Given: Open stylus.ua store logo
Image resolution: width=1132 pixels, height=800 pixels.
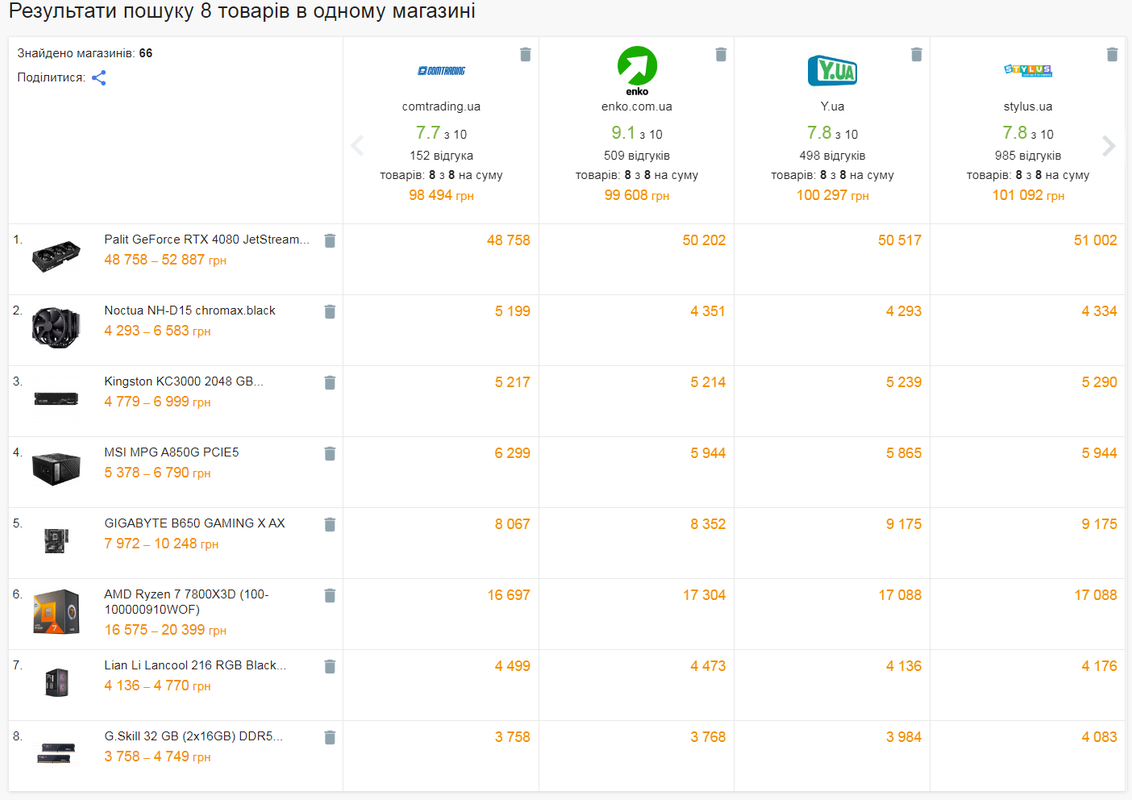Looking at the screenshot, I should point(1028,70).
